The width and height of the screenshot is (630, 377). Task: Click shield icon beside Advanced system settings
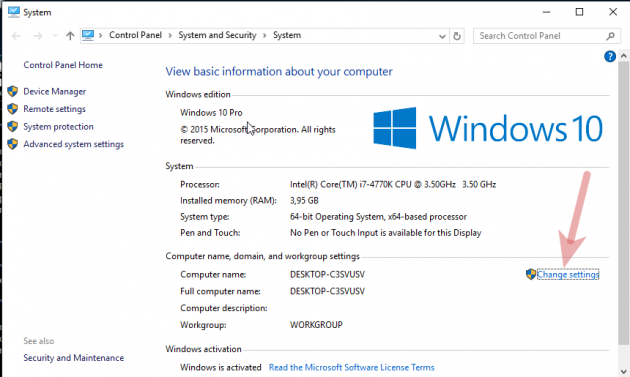12,144
